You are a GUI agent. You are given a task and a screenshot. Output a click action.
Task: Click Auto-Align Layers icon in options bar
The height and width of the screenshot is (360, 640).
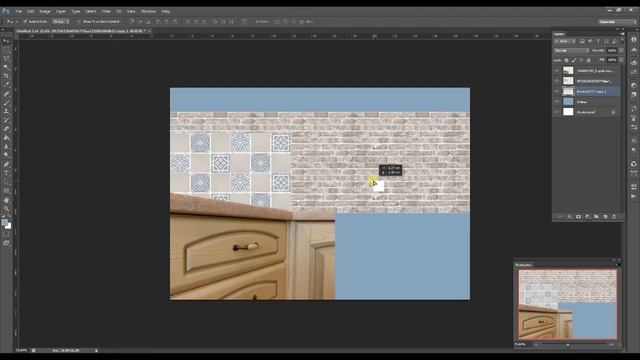(244, 21)
